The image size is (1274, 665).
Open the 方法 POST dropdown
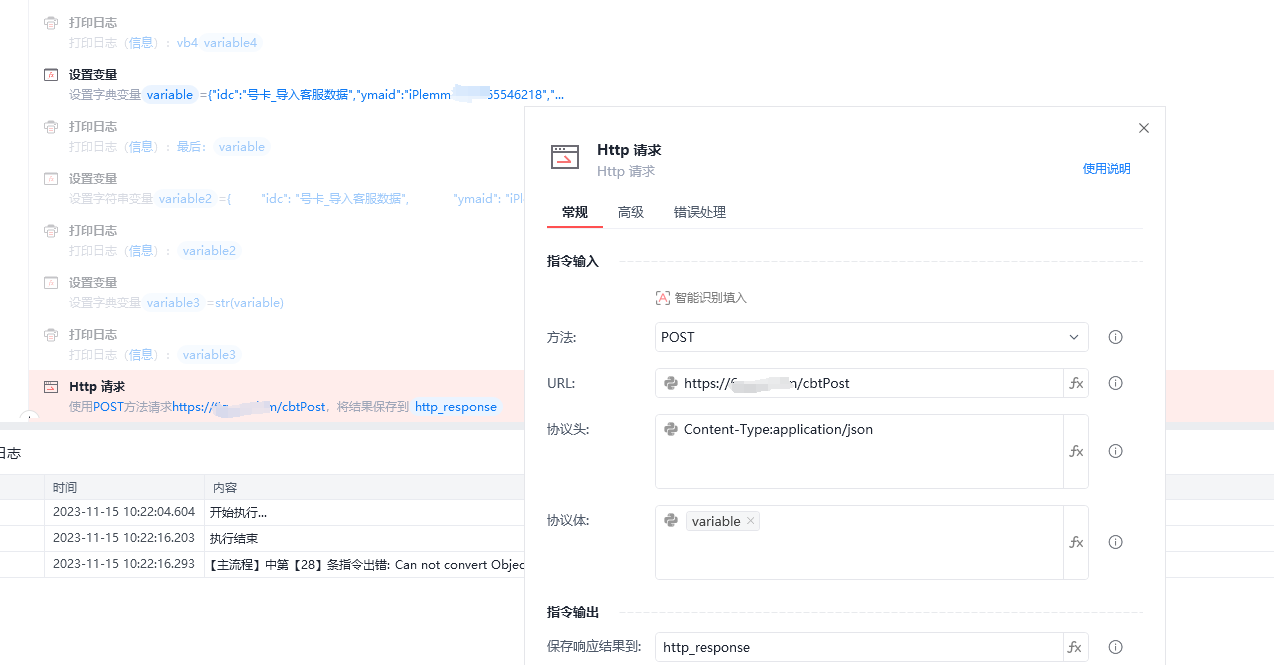pos(871,337)
